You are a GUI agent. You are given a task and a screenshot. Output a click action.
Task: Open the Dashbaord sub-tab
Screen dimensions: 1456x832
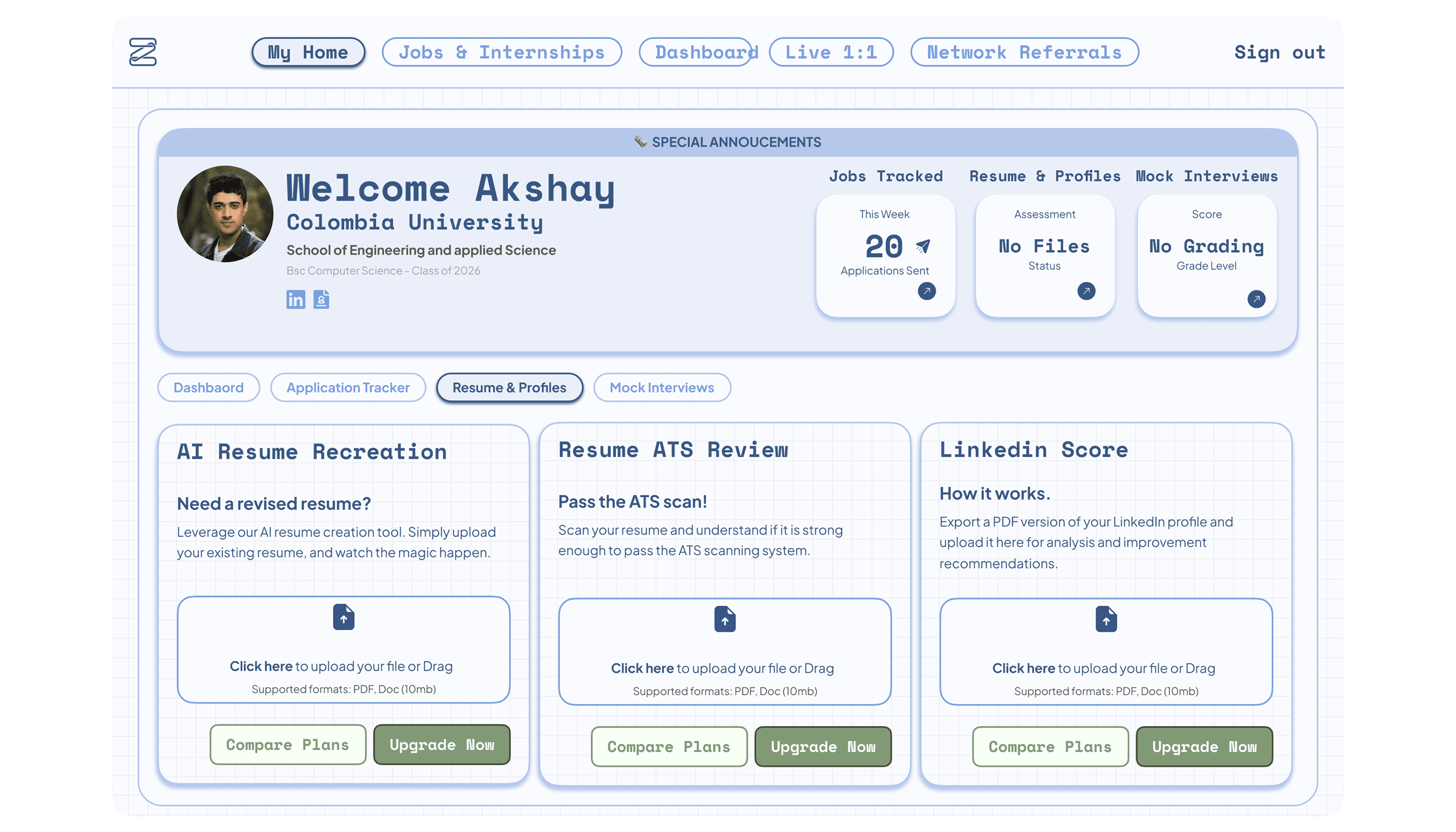pyautogui.click(x=208, y=387)
